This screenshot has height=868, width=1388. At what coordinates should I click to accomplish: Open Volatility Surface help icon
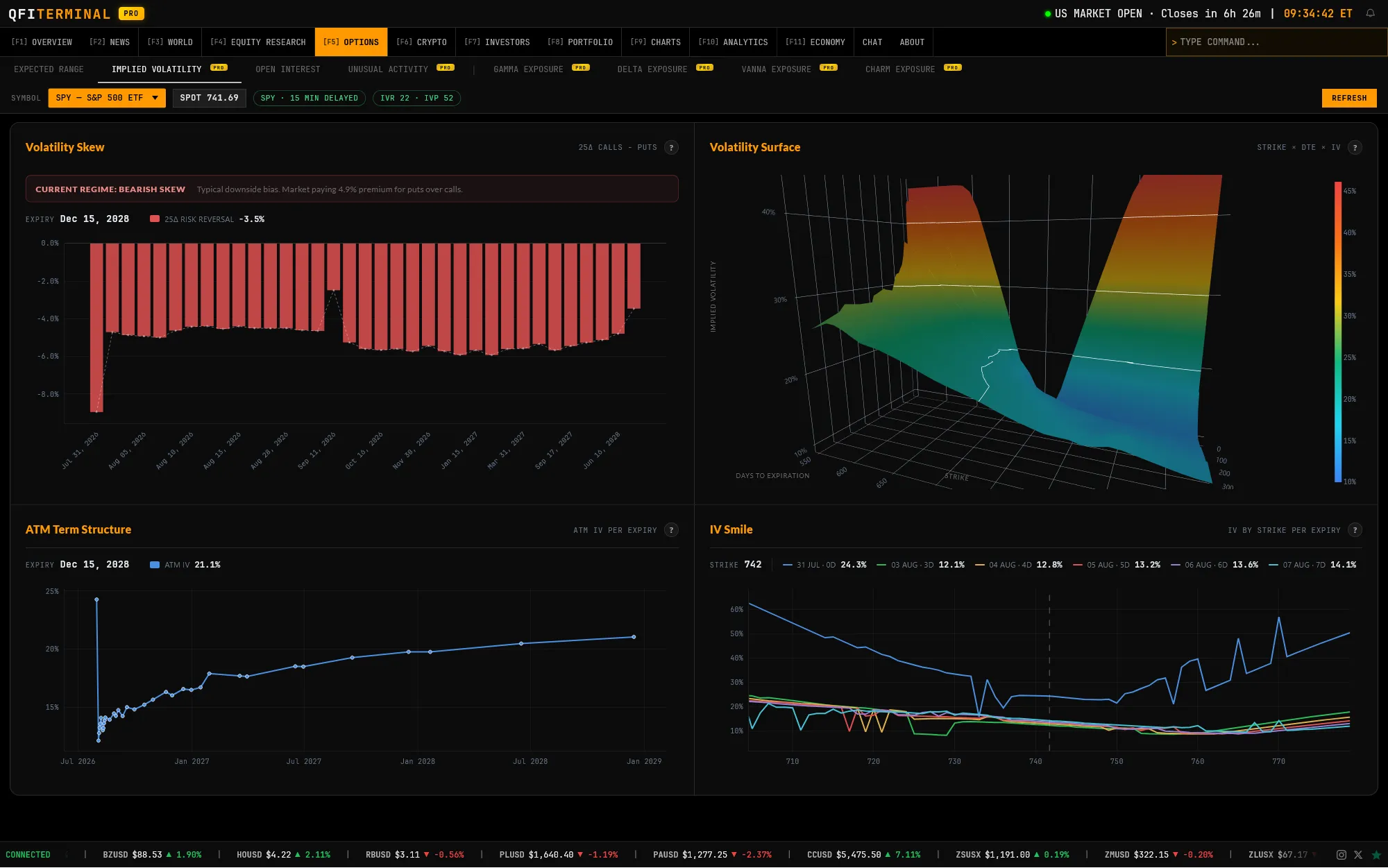(x=1355, y=147)
